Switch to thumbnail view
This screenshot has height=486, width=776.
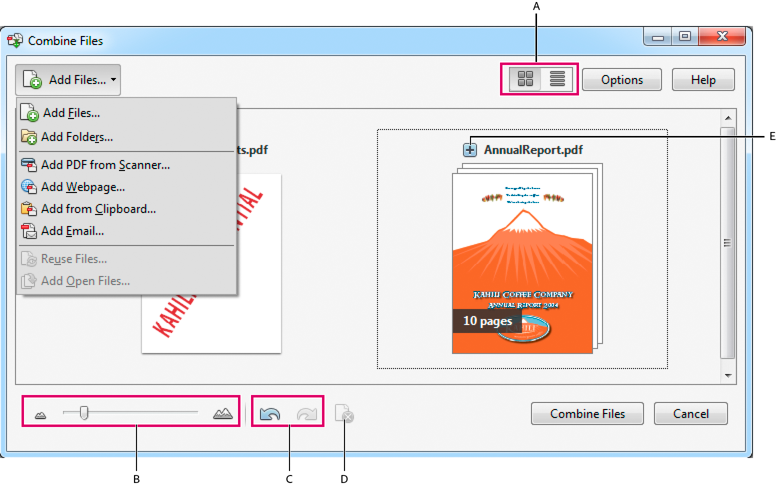point(525,79)
